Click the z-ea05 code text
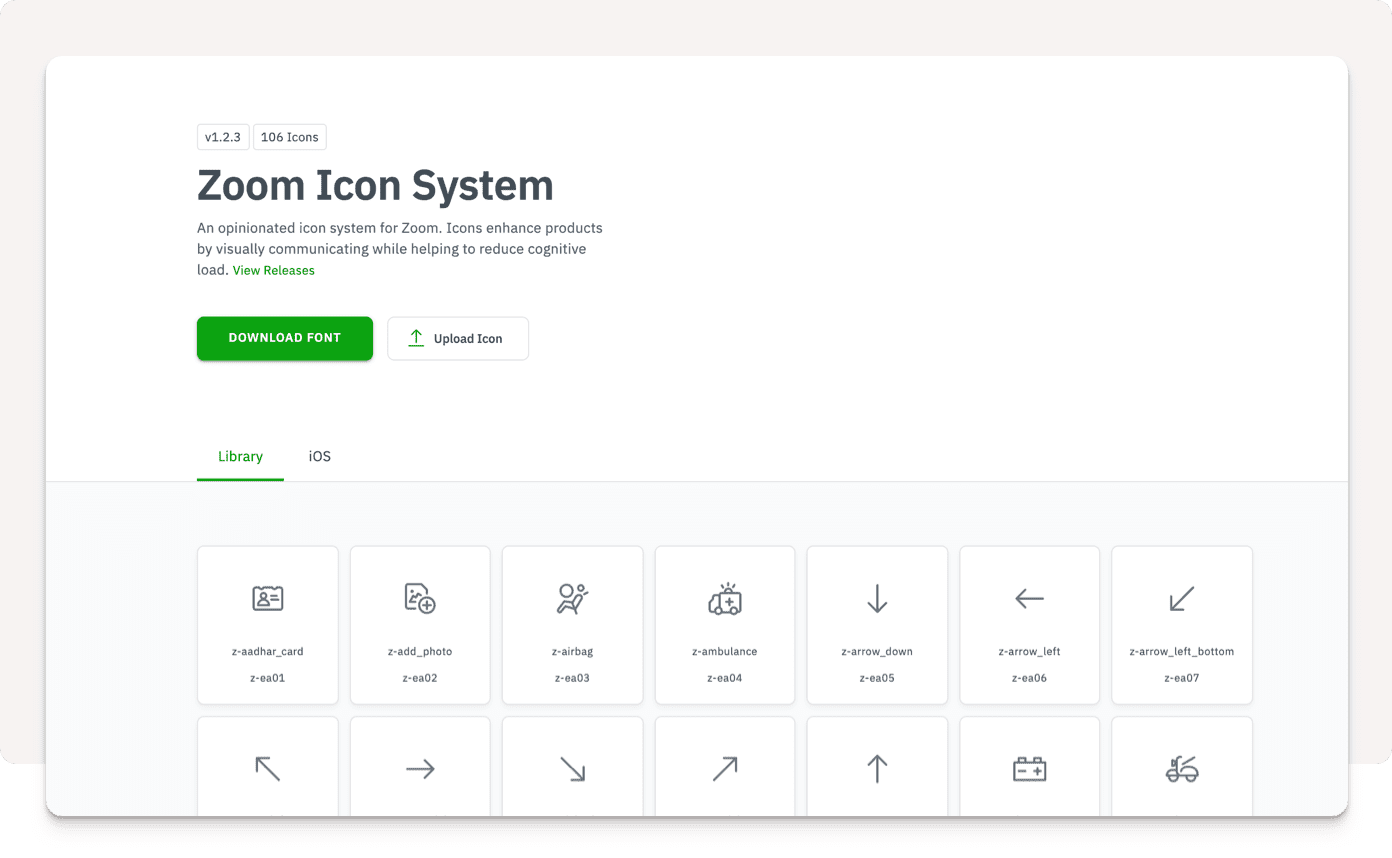The height and width of the screenshot is (858, 1392). click(x=877, y=678)
